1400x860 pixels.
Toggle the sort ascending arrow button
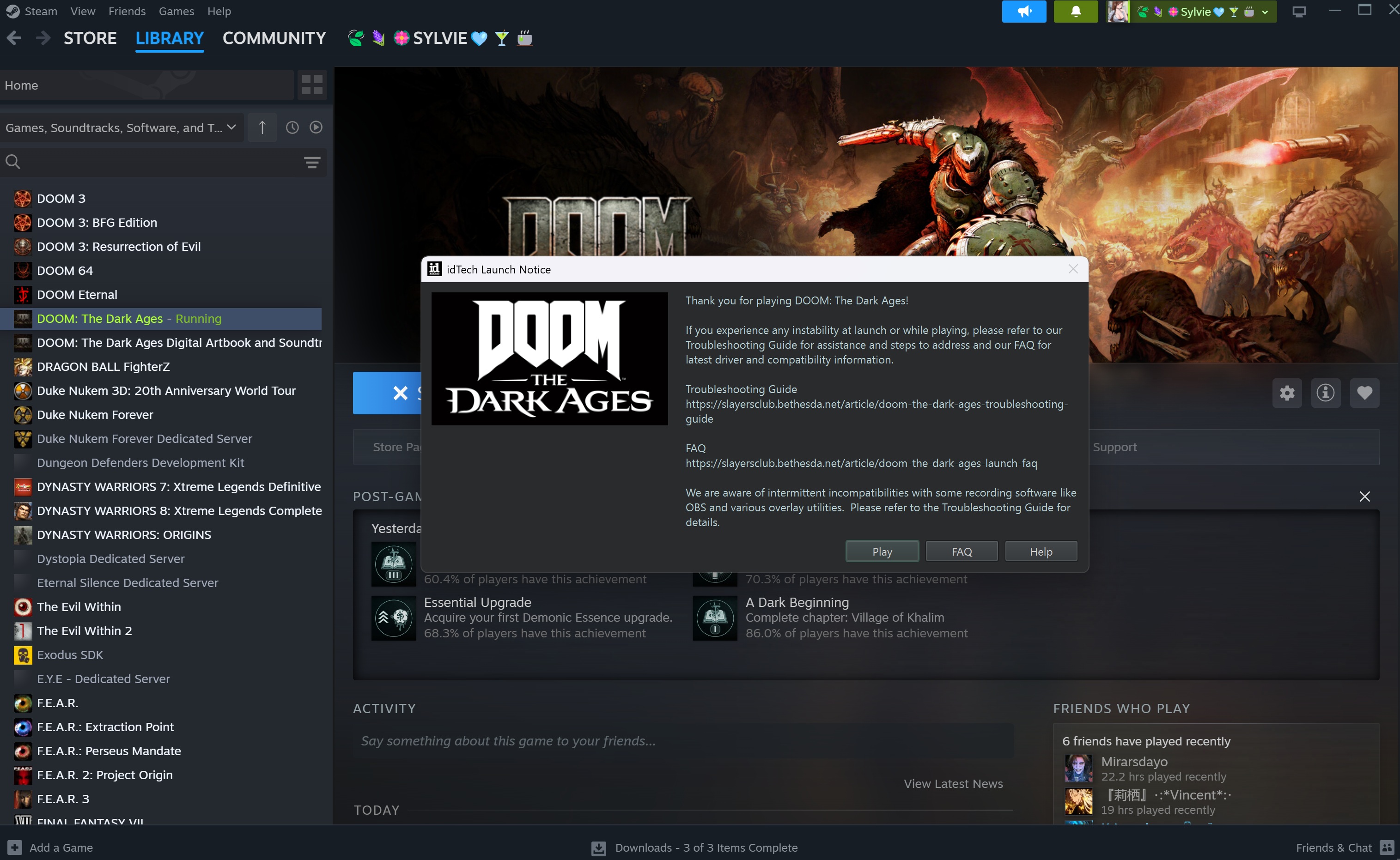point(262,127)
